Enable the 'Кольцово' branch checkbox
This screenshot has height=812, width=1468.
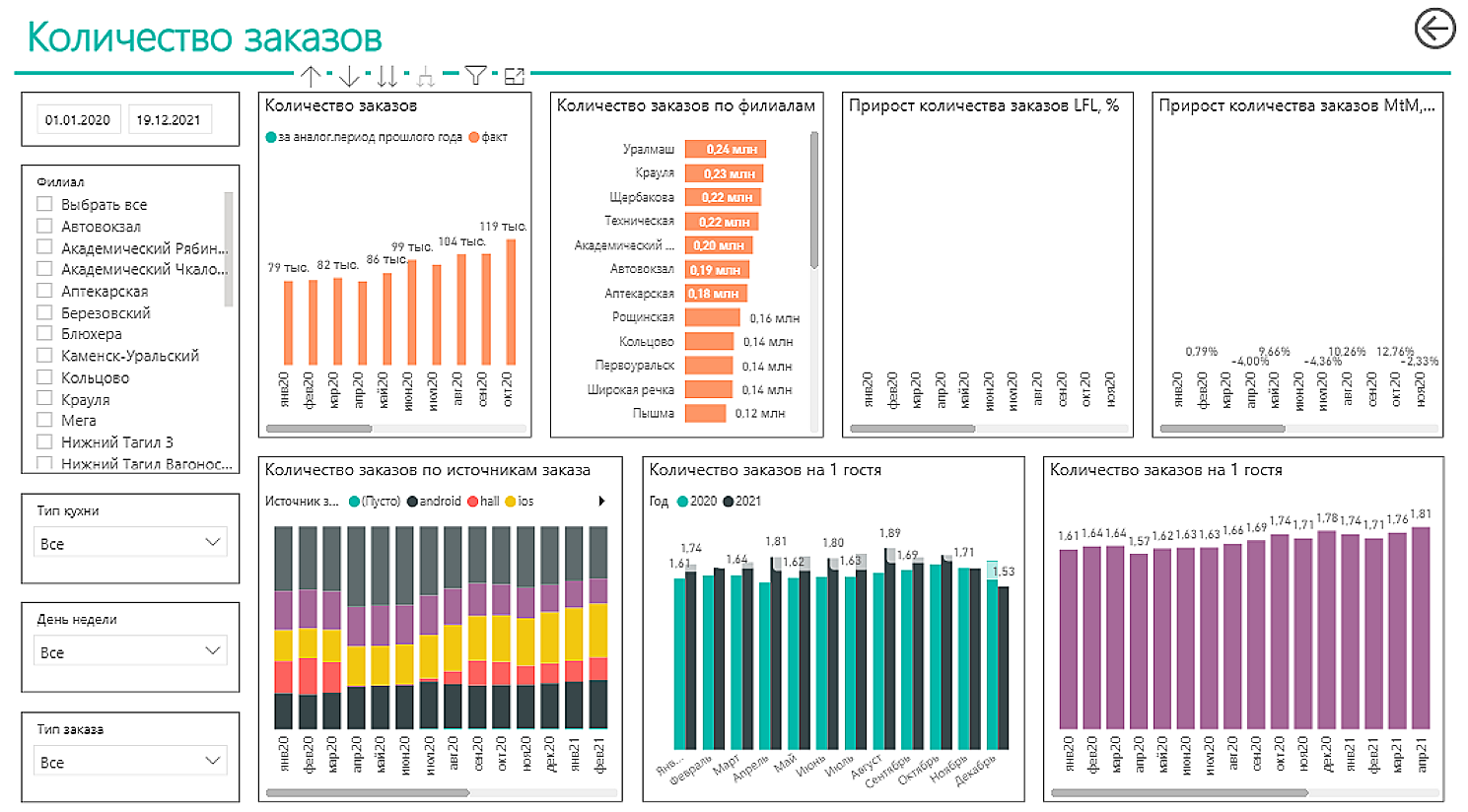pyautogui.click(x=44, y=377)
